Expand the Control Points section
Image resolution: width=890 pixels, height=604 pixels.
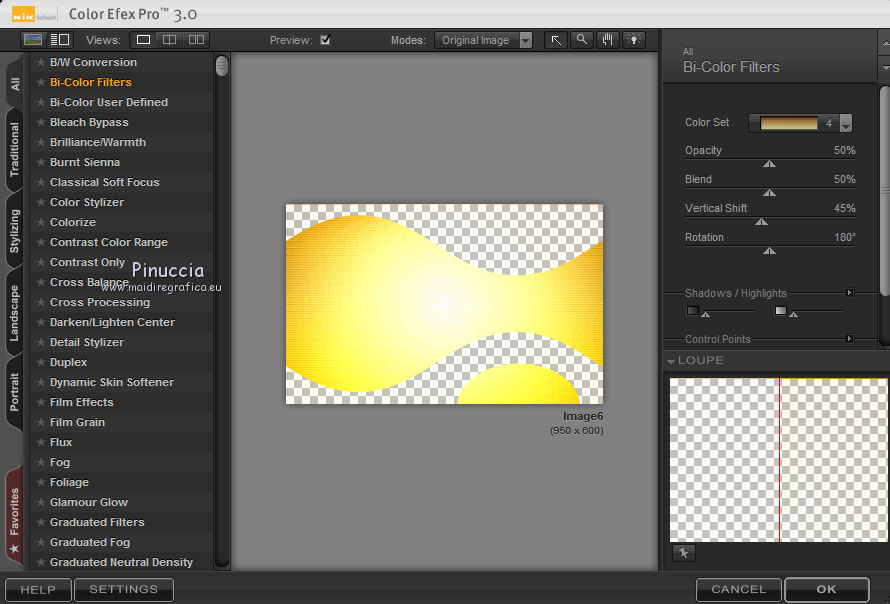click(x=849, y=340)
